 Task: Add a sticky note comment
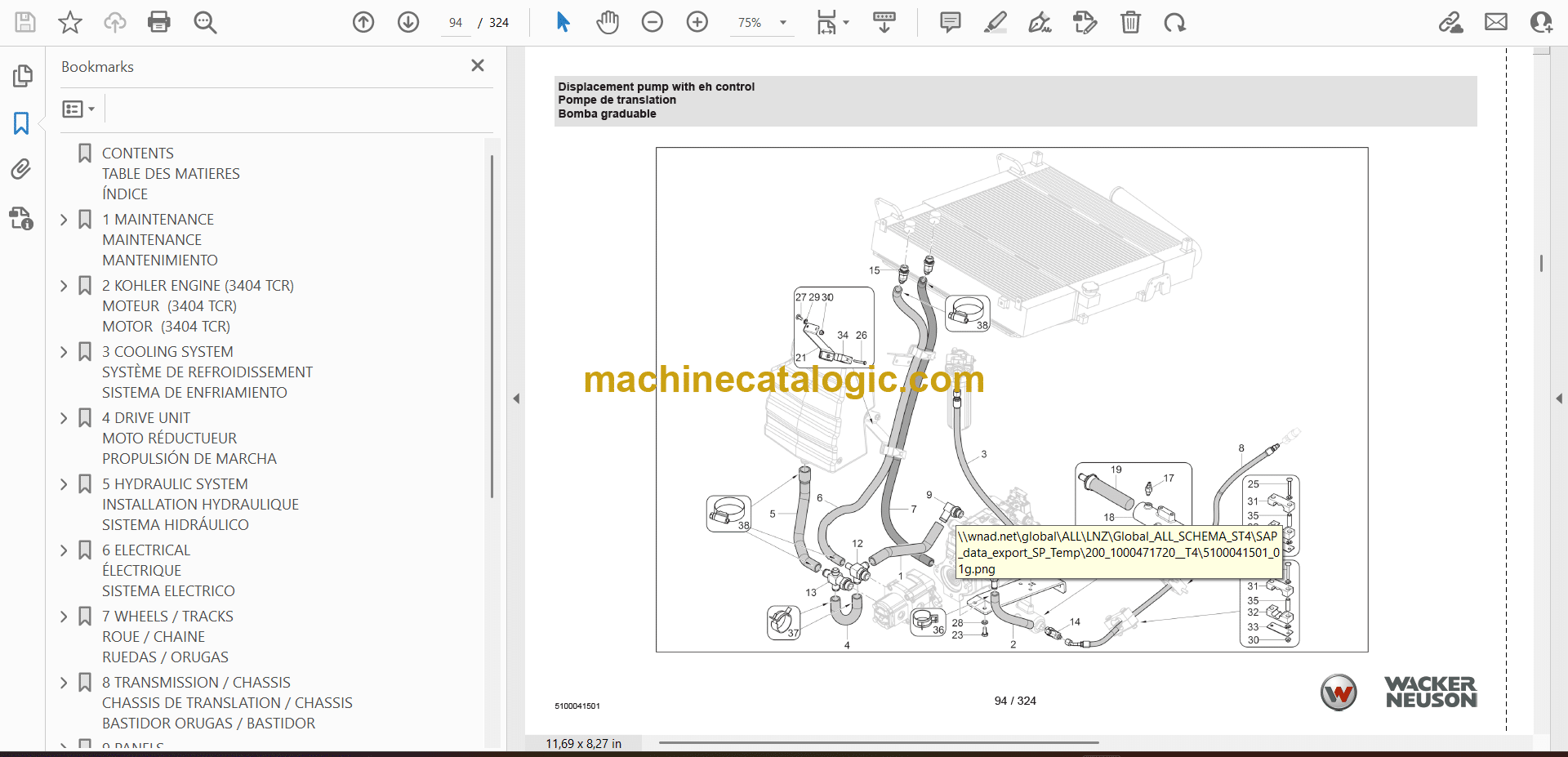tap(950, 22)
